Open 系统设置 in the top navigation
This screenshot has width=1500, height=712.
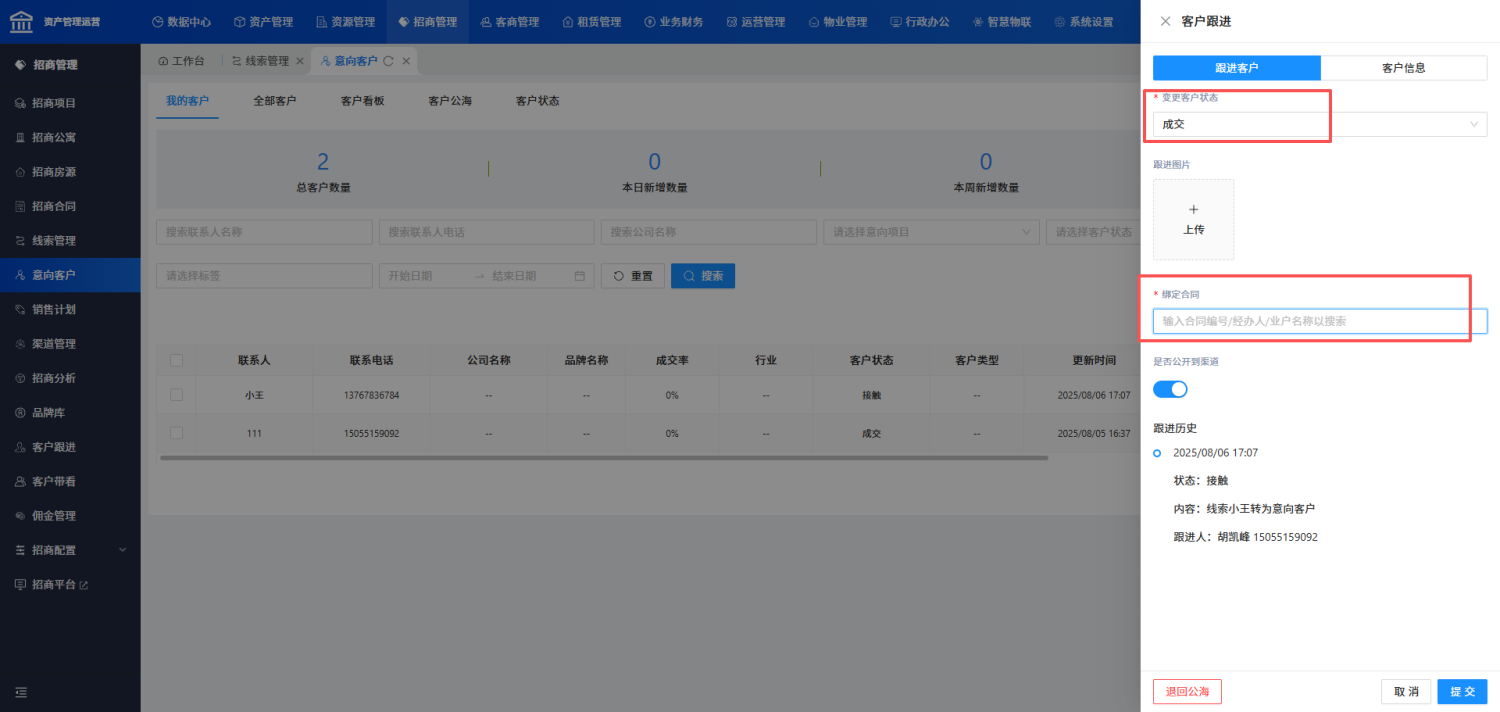(1083, 21)
